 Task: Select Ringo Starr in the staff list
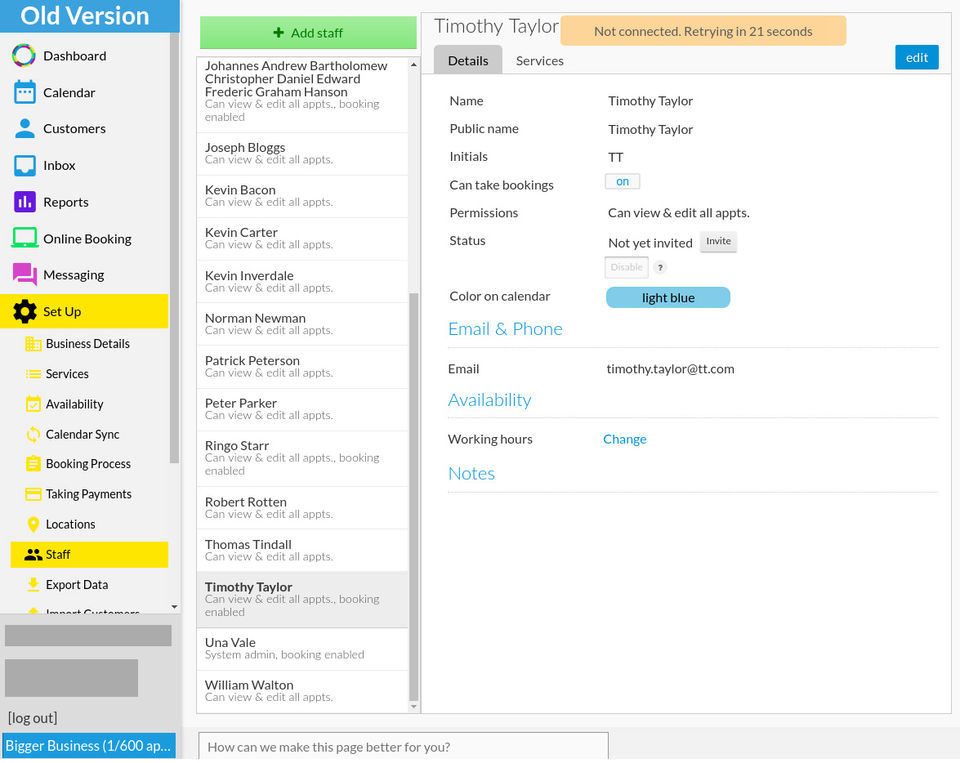coord(302,459)
